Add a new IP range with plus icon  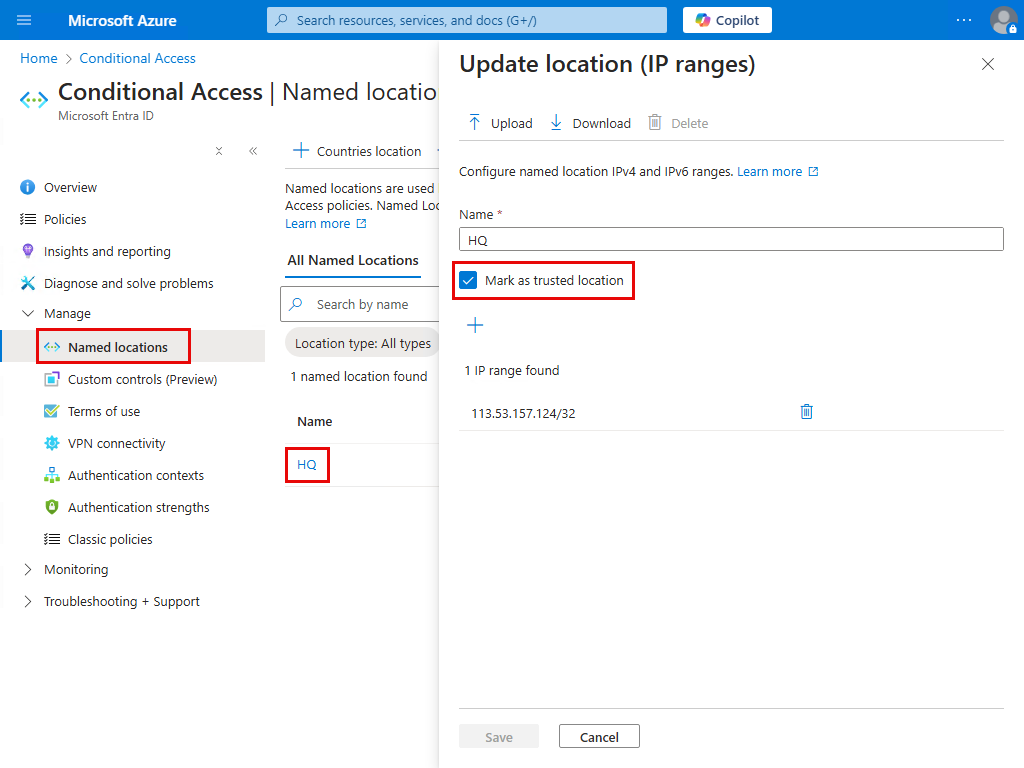[x=475, y=325]
